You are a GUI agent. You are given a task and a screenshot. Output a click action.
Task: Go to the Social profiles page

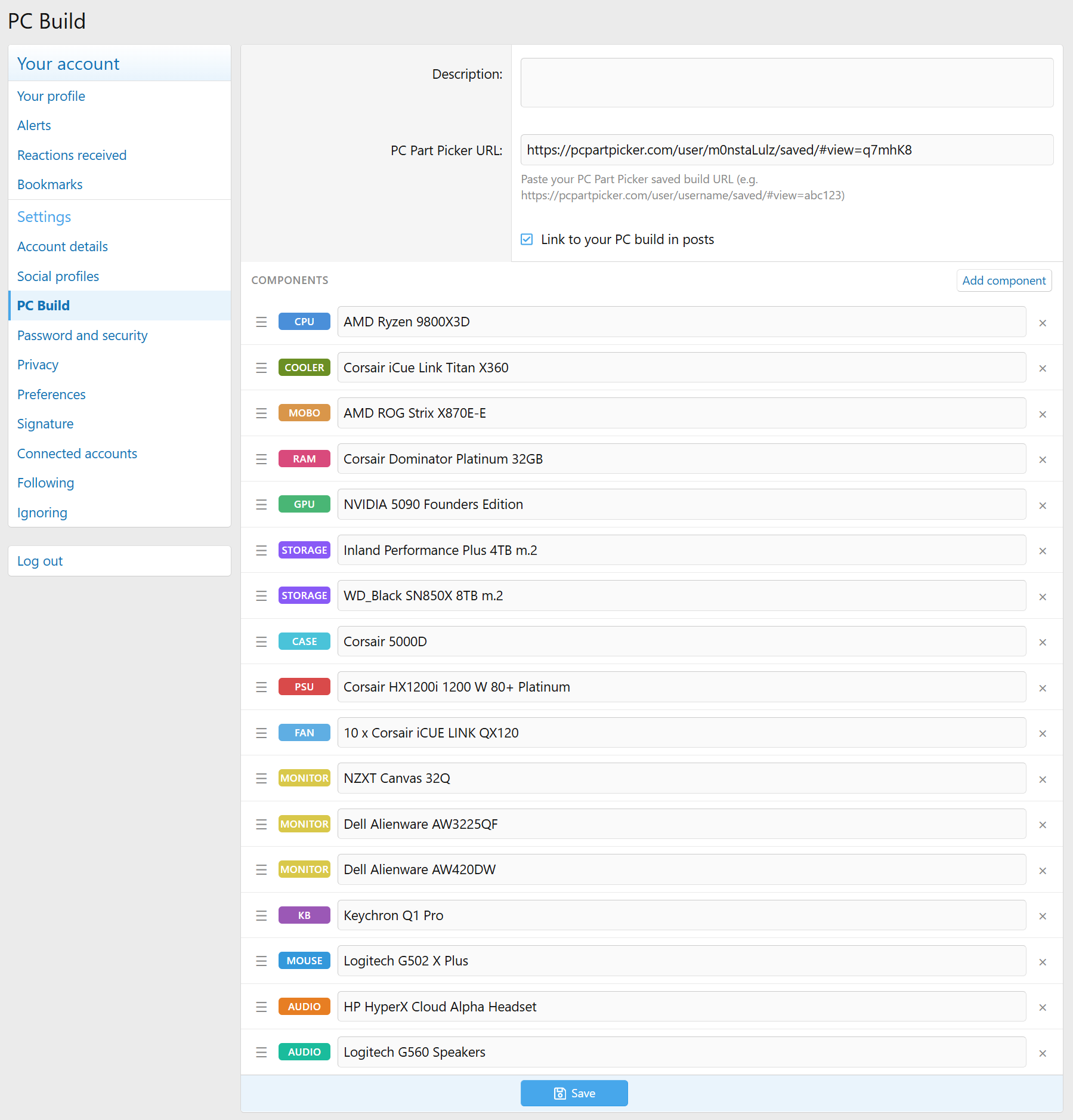tap(58, 276)
